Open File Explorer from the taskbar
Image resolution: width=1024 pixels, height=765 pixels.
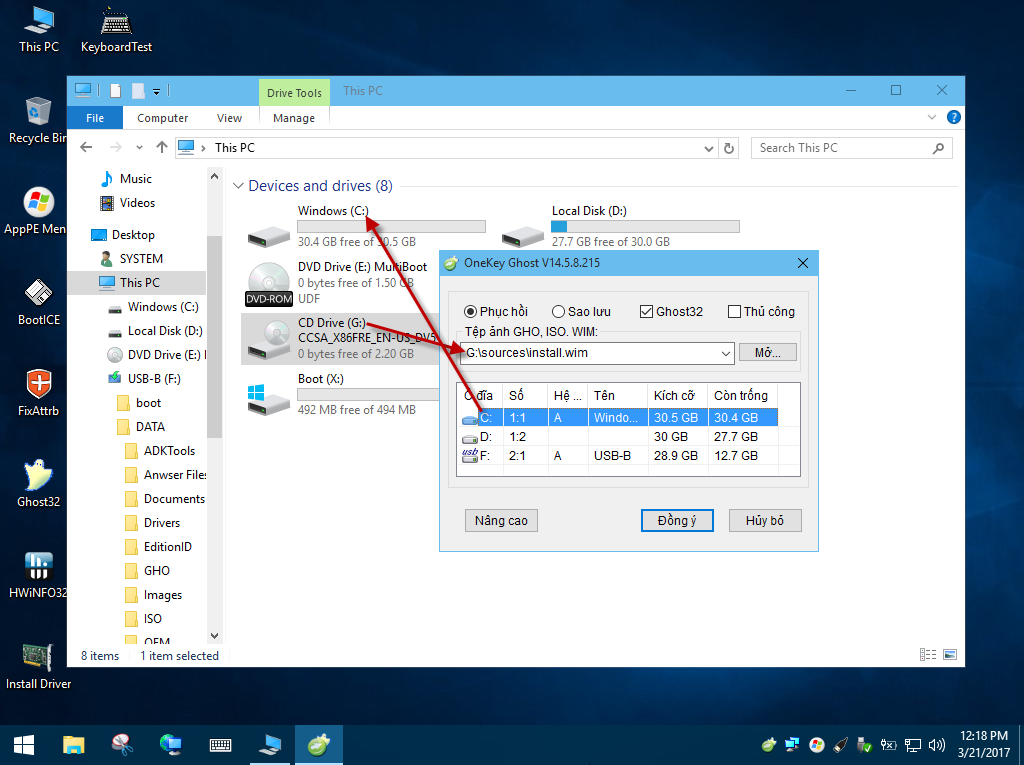(x=74, y=745)
